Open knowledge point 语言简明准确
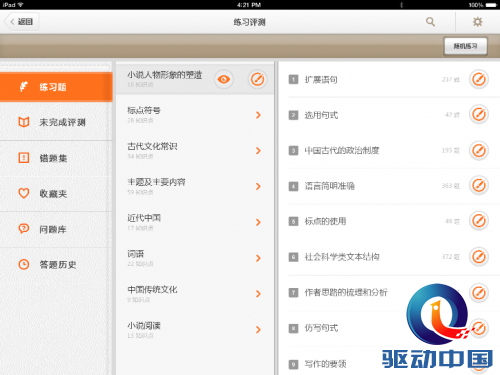This screenshot has width=500, height=375. point(329,186)
